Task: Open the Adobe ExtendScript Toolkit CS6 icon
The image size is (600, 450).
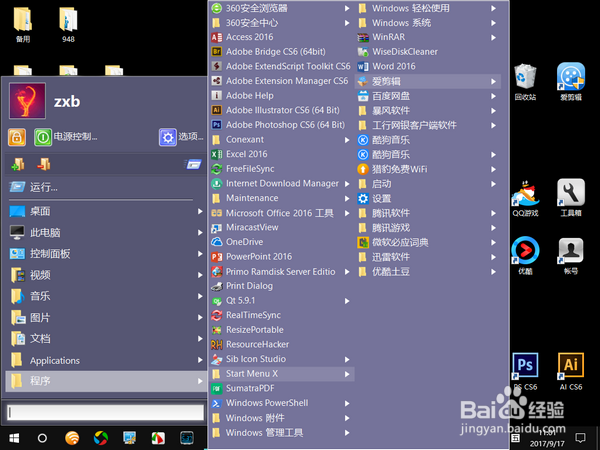Action: [x=217, y=66]
